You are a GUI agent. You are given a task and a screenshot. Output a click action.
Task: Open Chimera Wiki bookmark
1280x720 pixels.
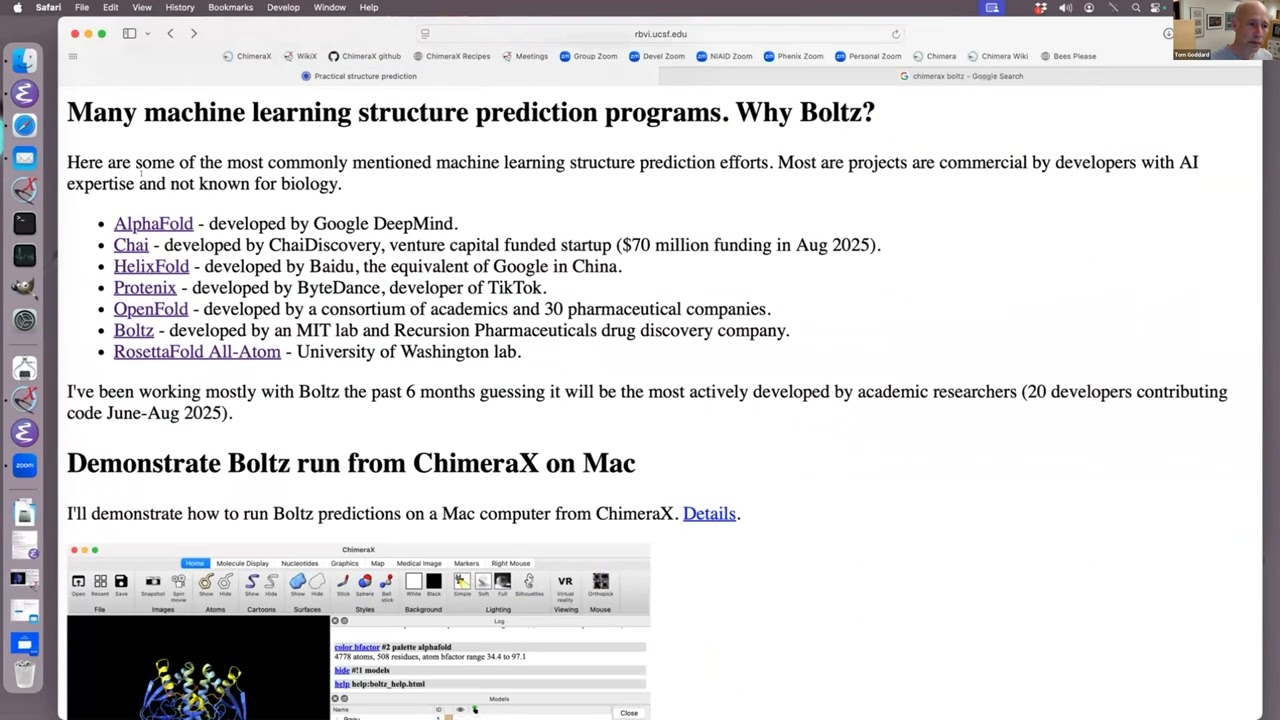point(998,56)
